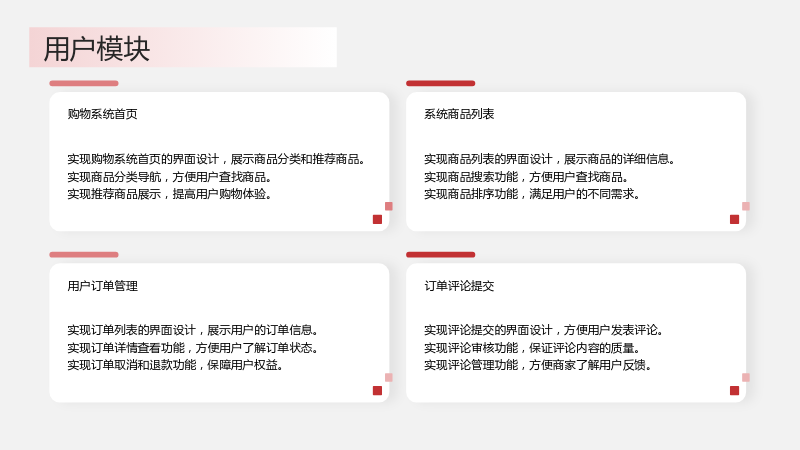Click the light pink square on 用户订单管理 card edge

pos(389,378)
